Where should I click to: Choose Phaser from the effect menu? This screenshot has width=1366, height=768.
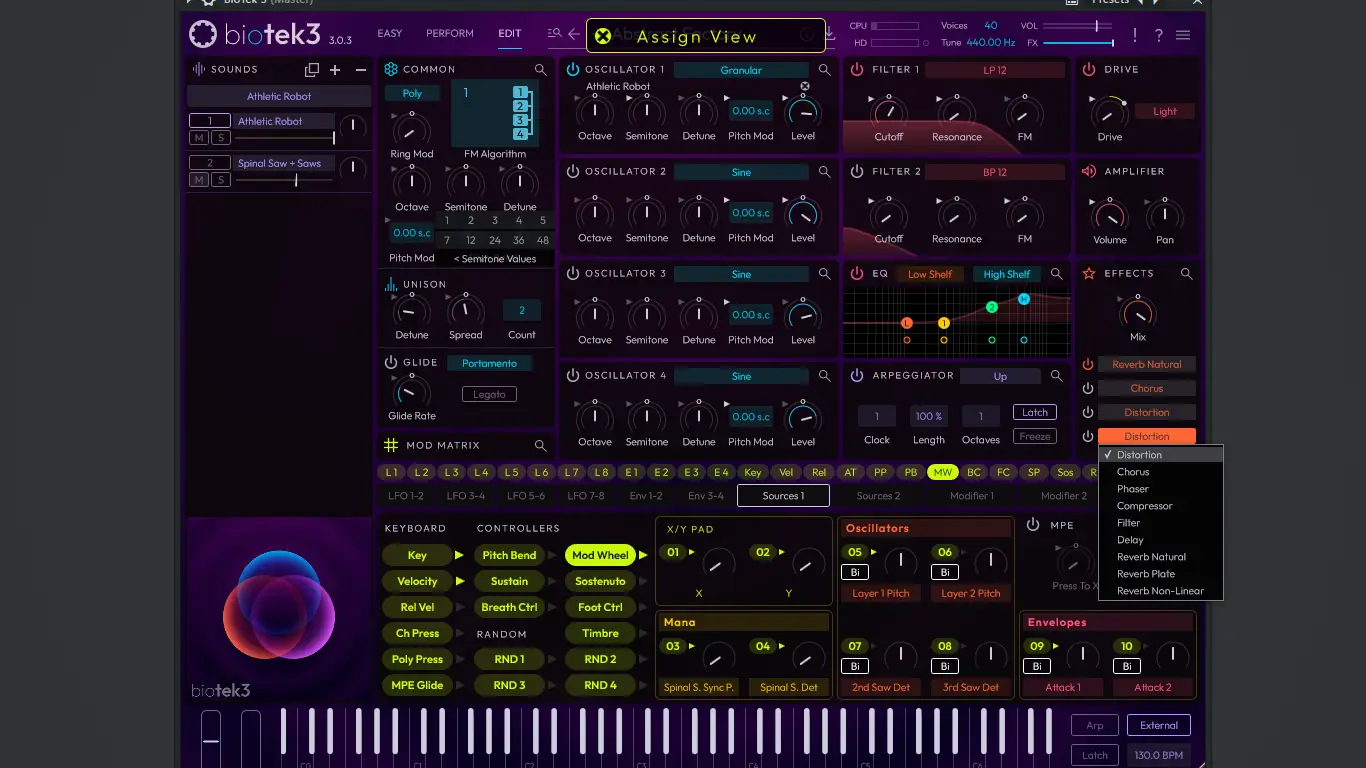pyautogui.click(x=1160, y=489)
